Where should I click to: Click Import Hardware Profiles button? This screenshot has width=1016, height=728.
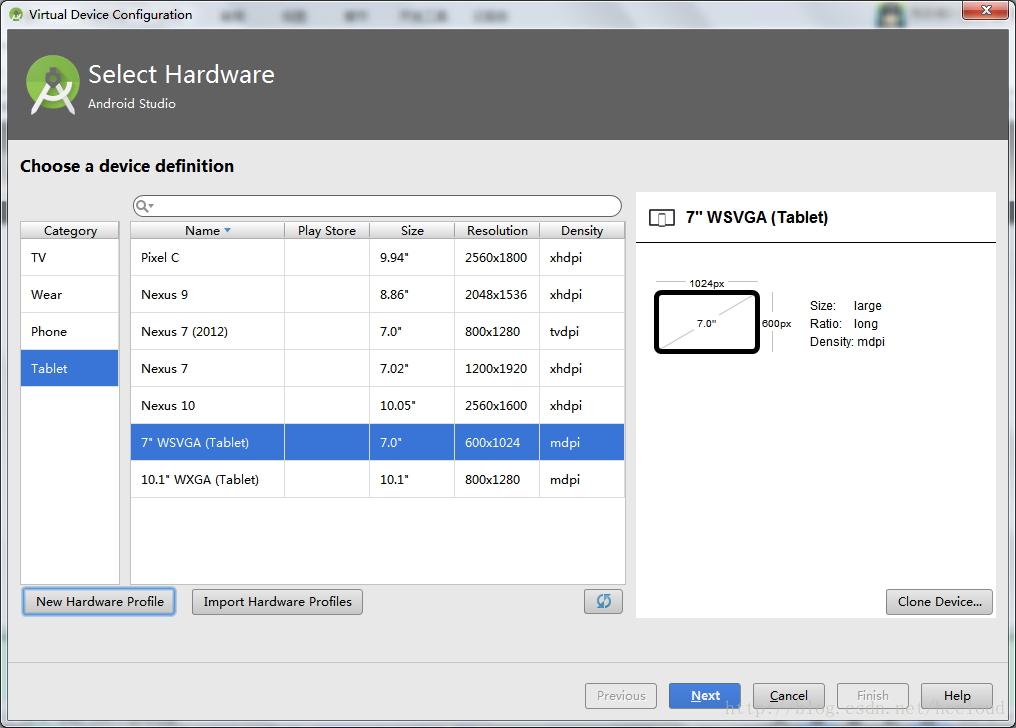point(277,602)
